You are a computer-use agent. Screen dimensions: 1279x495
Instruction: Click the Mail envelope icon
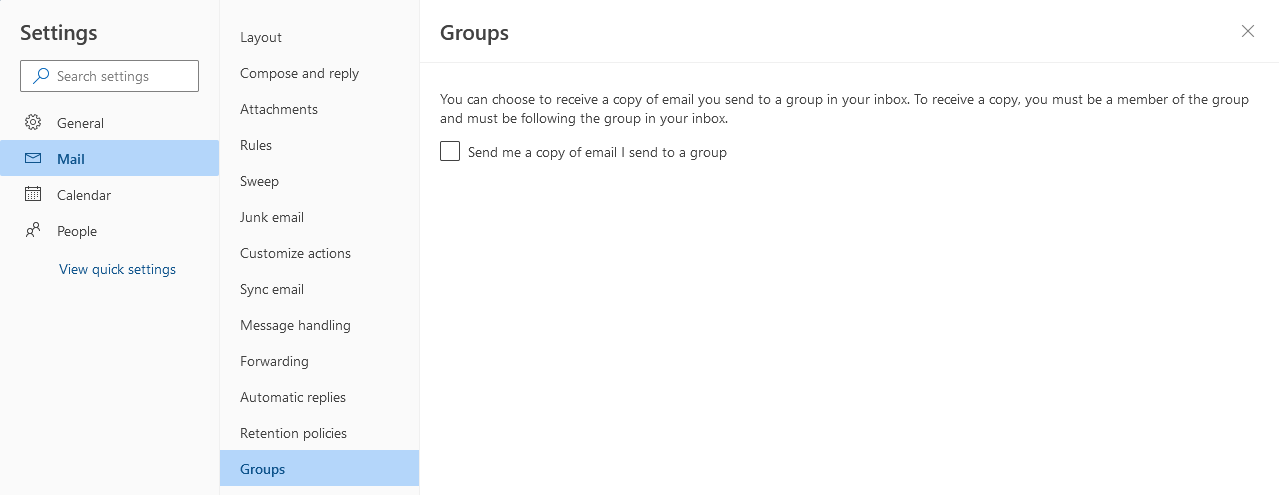pos(33,159)
